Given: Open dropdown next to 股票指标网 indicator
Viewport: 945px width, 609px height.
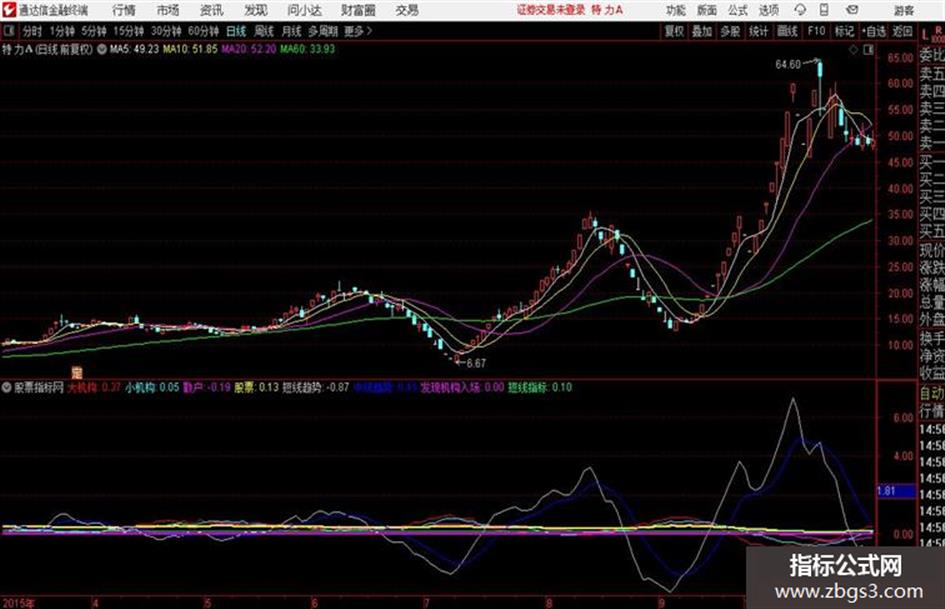Looking at the screenshot, I should point(7,388).
